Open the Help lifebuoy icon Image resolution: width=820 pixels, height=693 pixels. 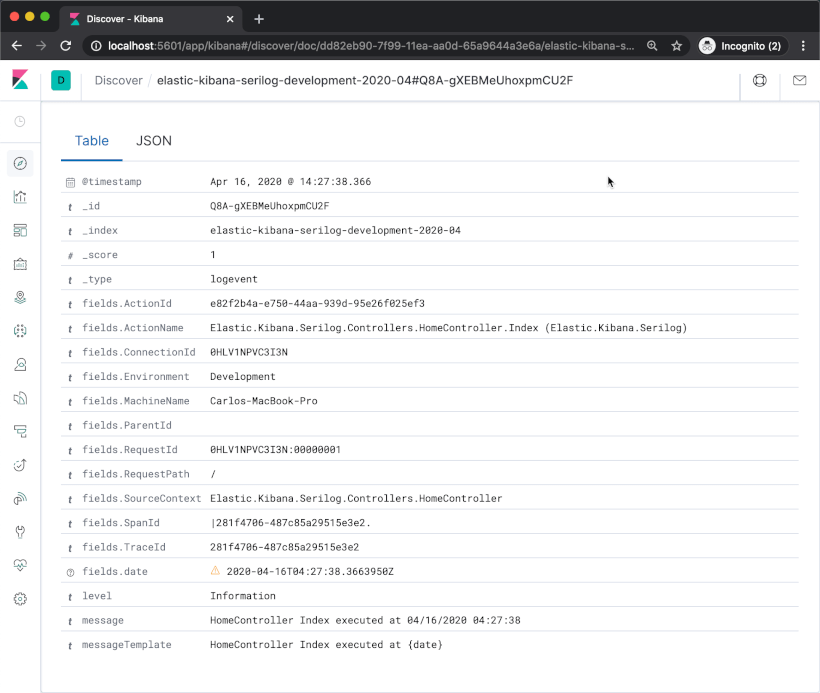click(x=760, y=80)
